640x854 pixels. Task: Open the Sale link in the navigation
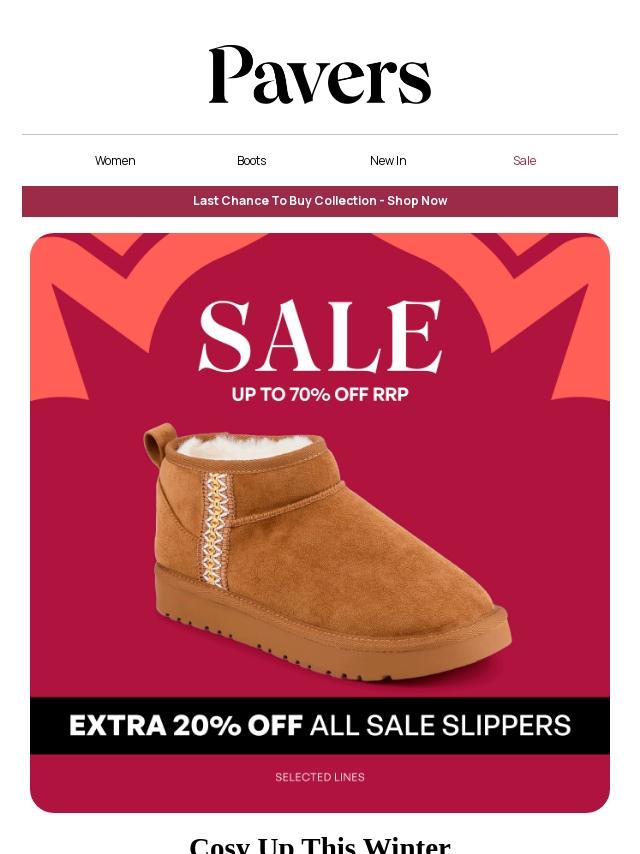[x=525, y=161]
